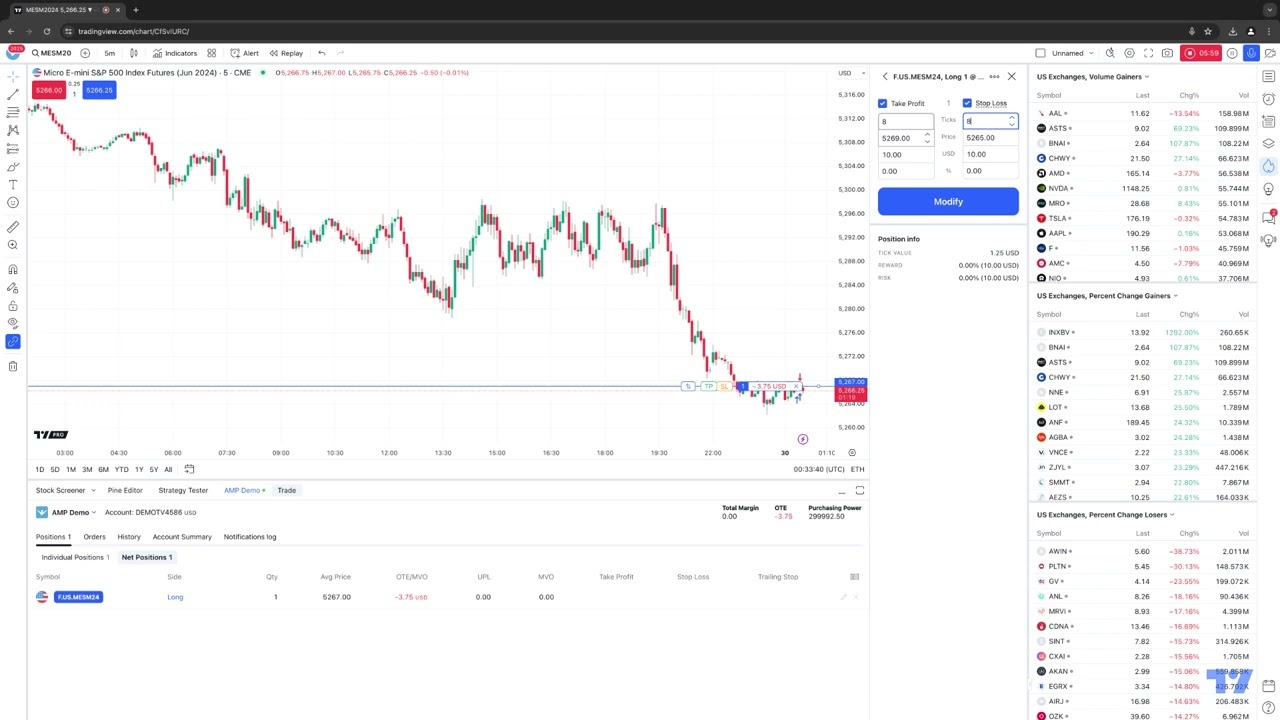Click the take profit price 5269.00 field
This screenshot has width=1280, height=720.
coord(906,138)
